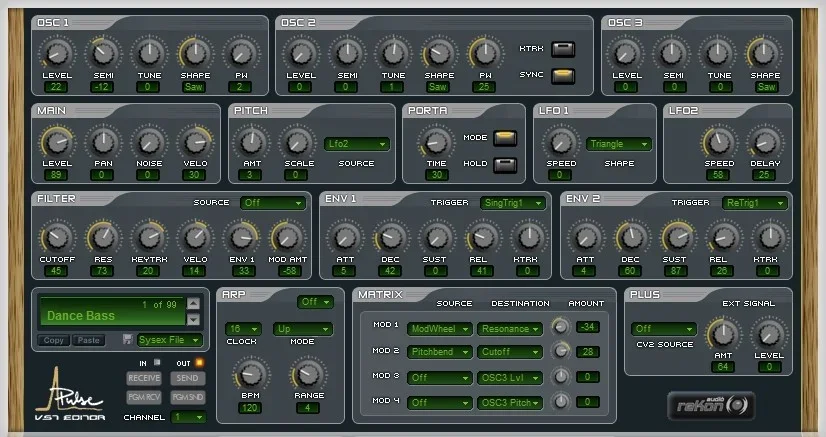Screen dimensions: 826x437
Task: Click the Pulse VST Editor logo
Action: (x=70, y=394)
